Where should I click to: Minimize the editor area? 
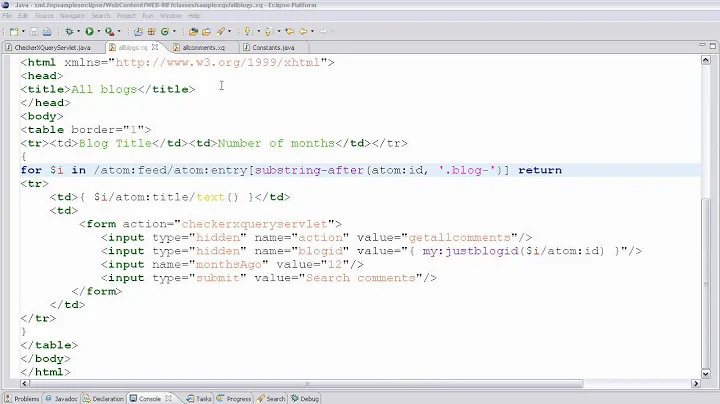point(703,45)
